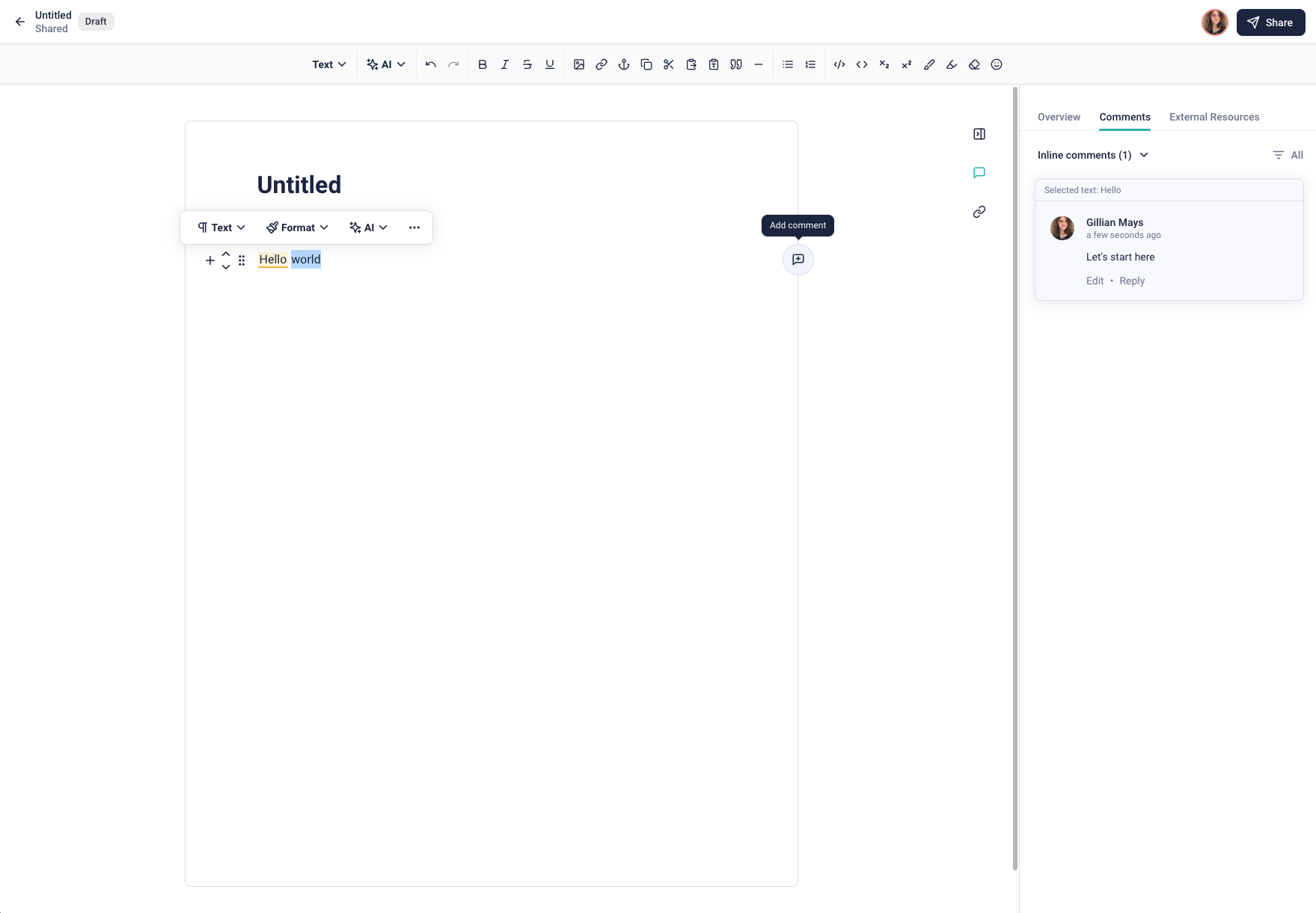Open the link icon in side rail
Screen dimensions: 1316x913
[979, 212]
